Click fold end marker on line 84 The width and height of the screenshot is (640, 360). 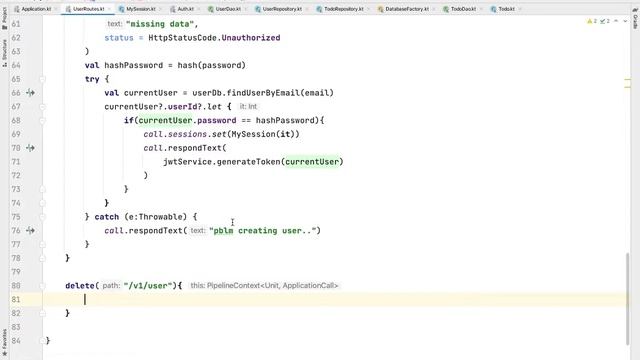point(42,340)
